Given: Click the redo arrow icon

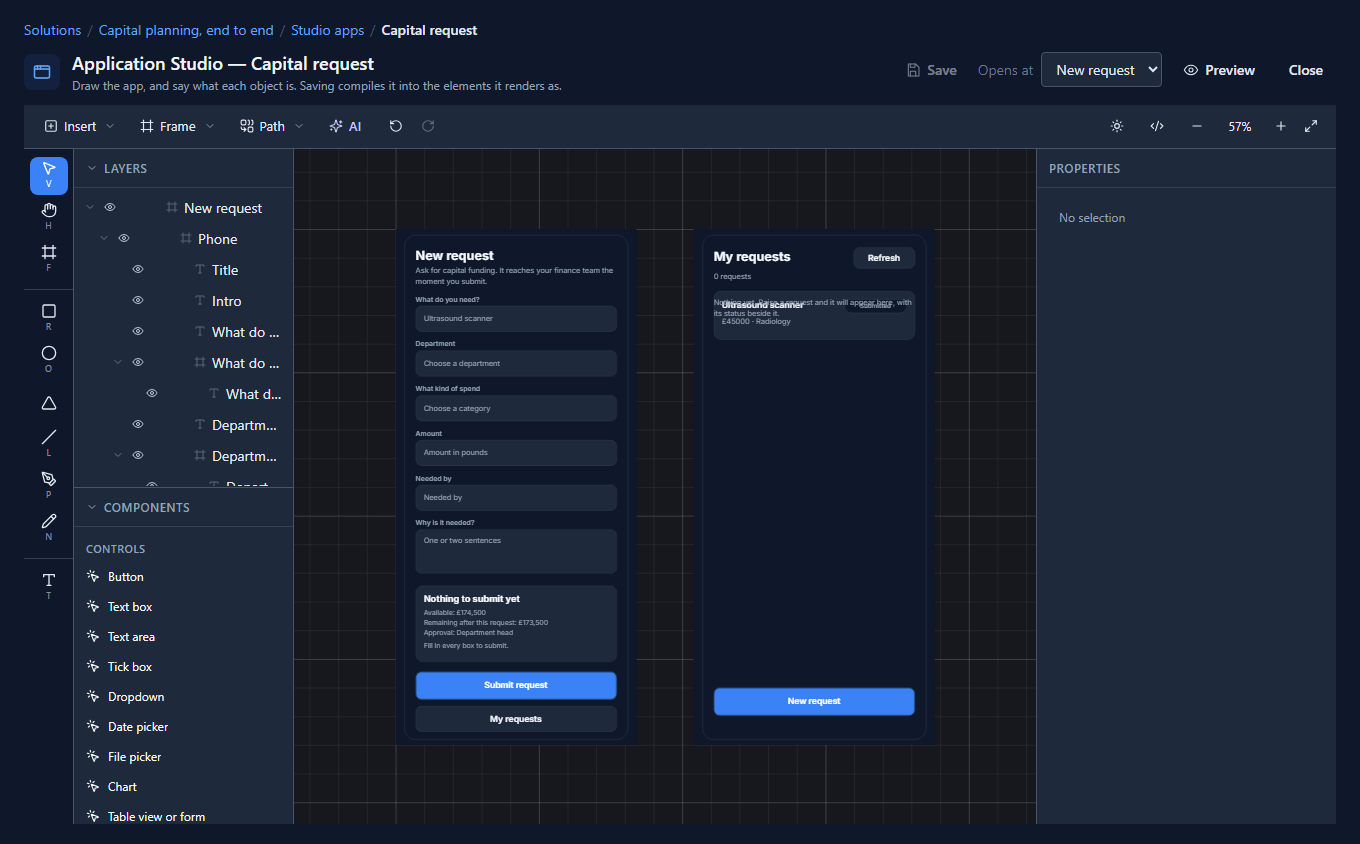Looking at the screenshot, I should 428,126.
